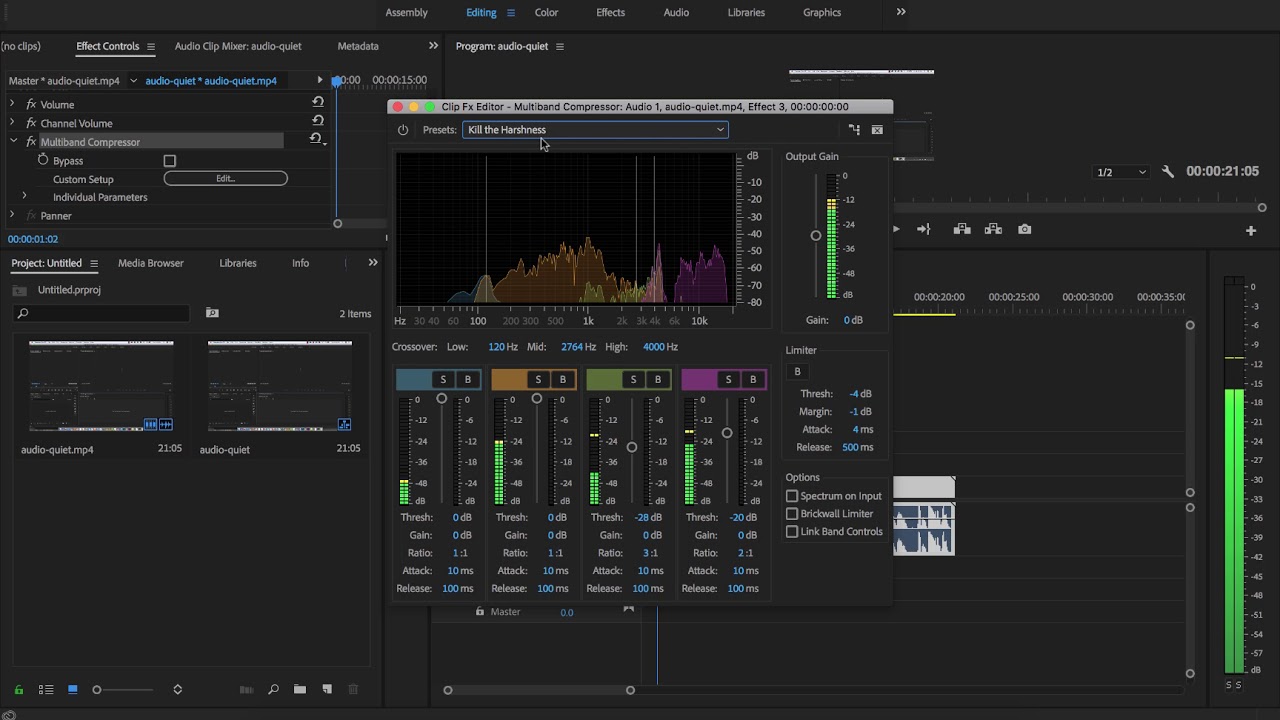Enable Link Band Controls option
The image size is (1280, 720).
(792, 532)
